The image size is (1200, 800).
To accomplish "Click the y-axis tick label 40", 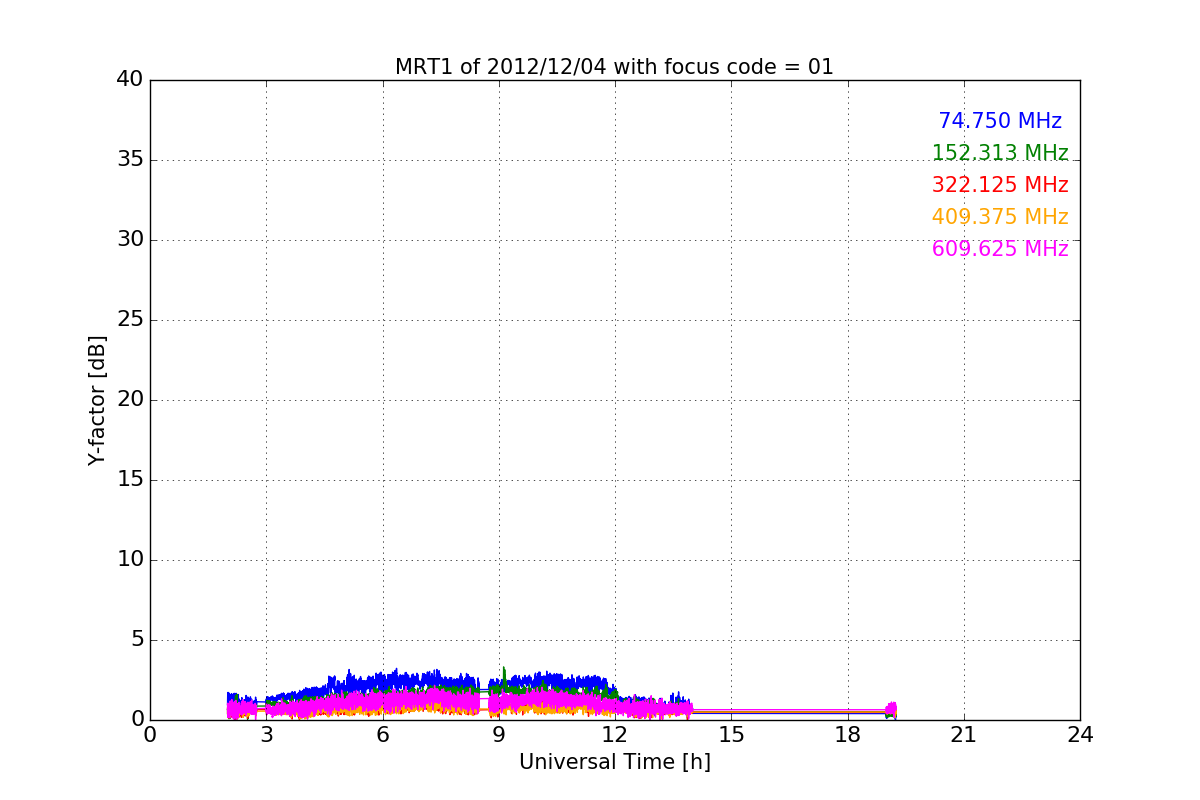I will coord(130,80).
